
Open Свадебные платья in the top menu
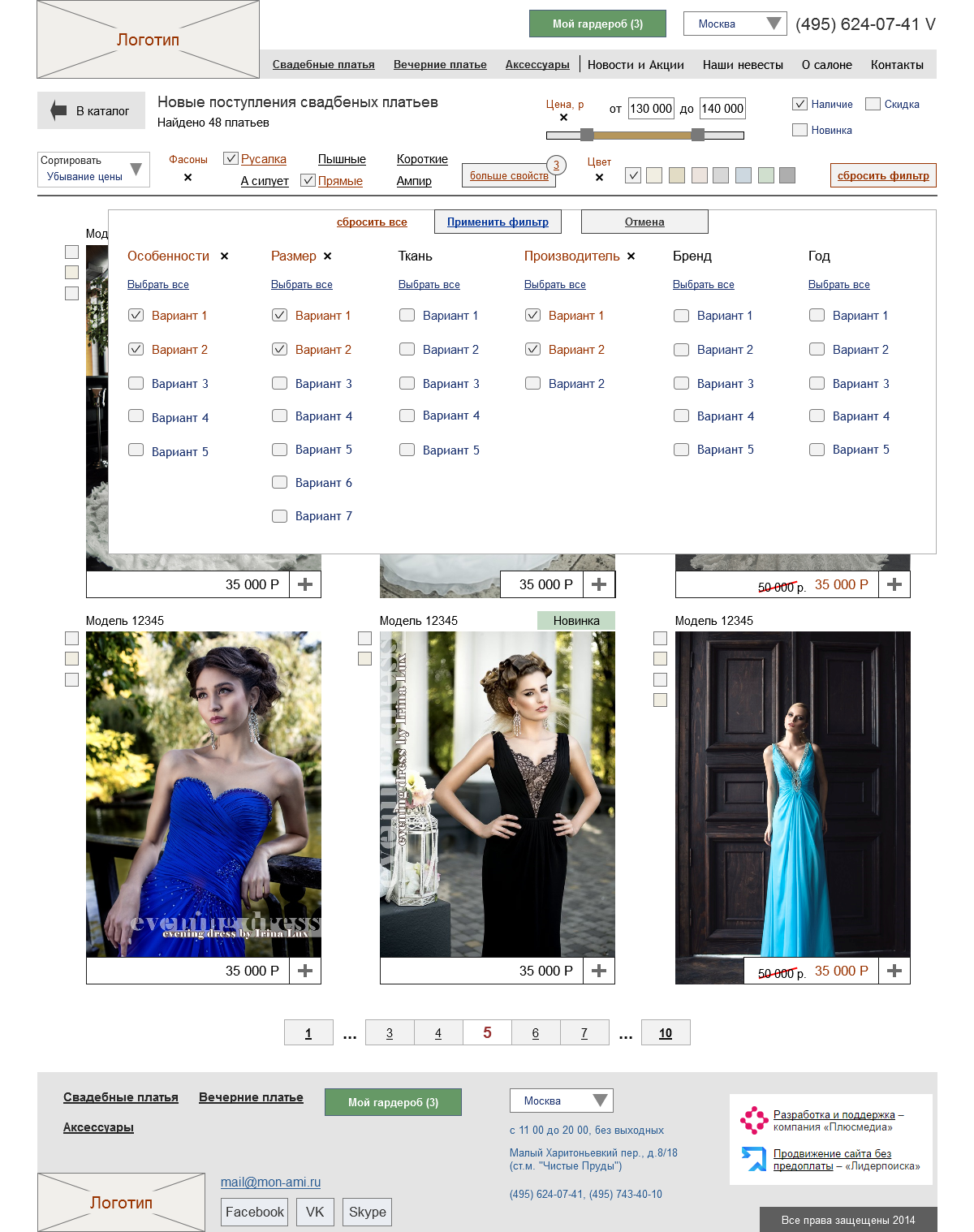click(323, 64)
